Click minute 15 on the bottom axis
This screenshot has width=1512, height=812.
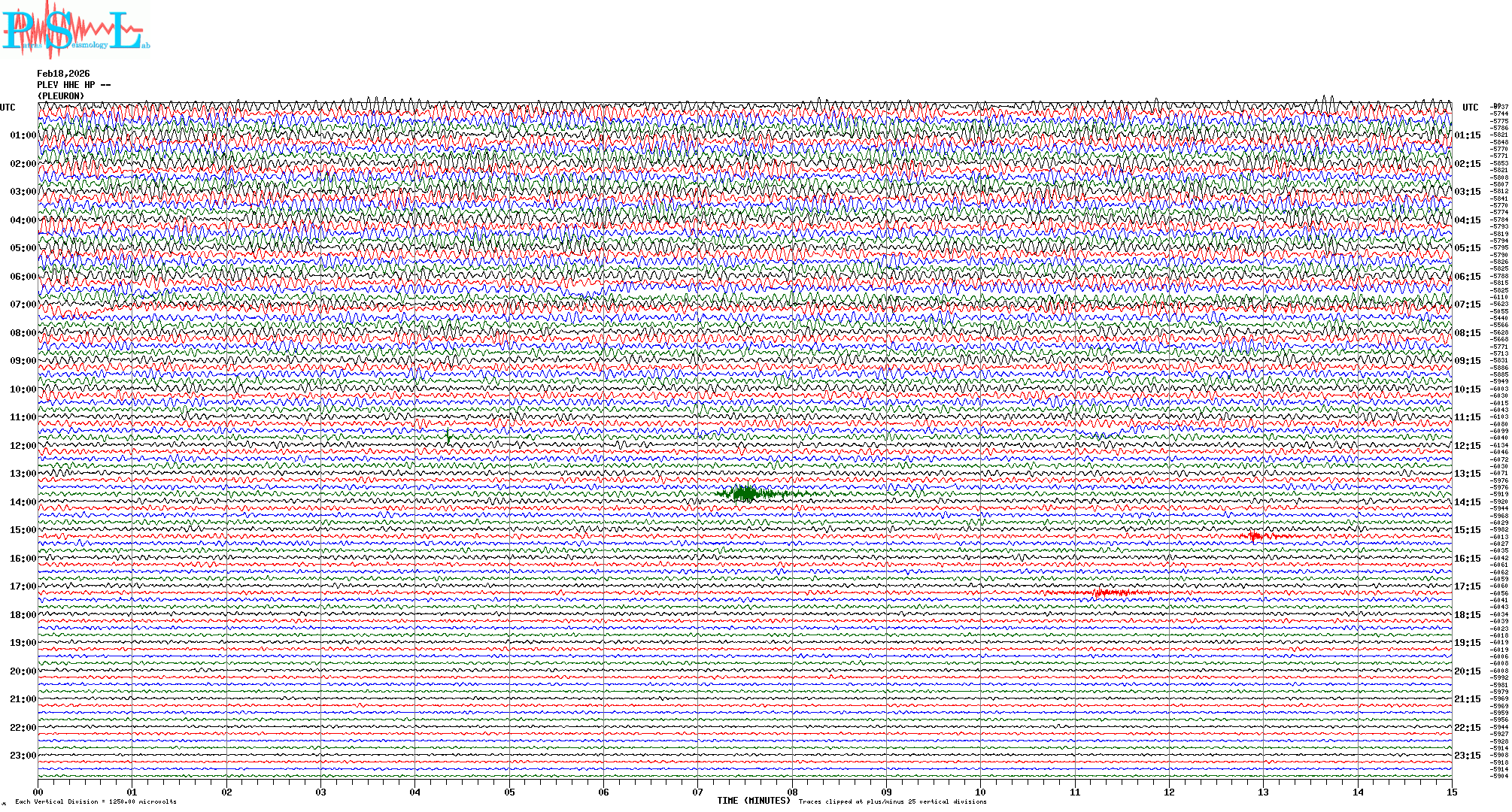(x=1451, y=792)
